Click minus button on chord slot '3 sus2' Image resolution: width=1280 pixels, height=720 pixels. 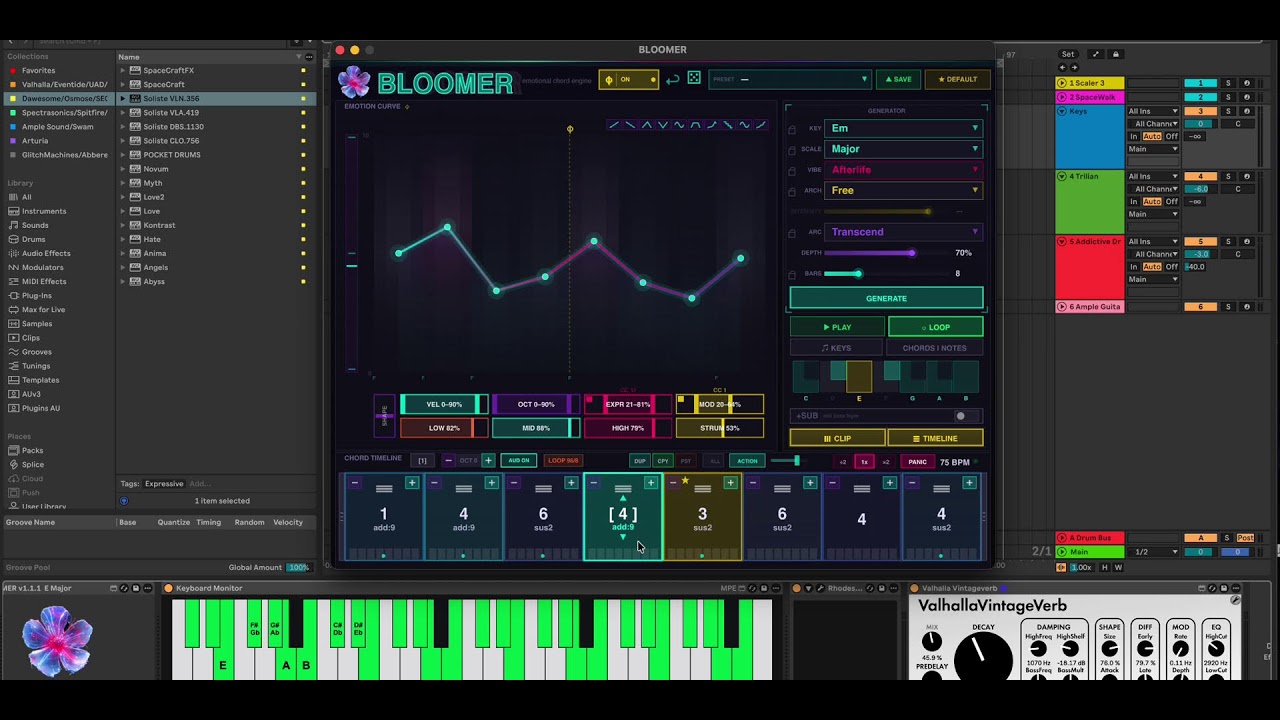(x=673, y=483)
